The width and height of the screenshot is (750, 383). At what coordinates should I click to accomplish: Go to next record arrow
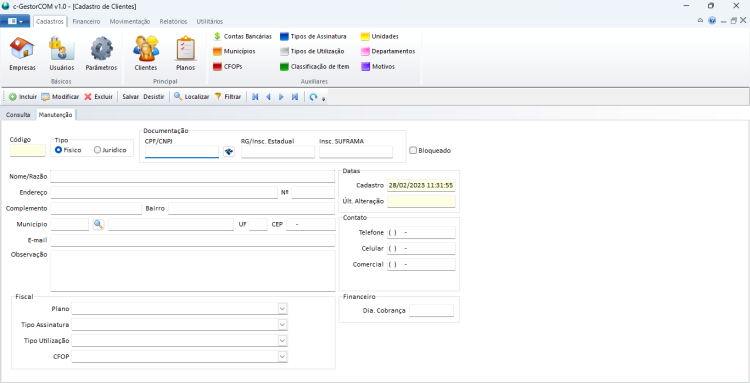tap(281, 97)
